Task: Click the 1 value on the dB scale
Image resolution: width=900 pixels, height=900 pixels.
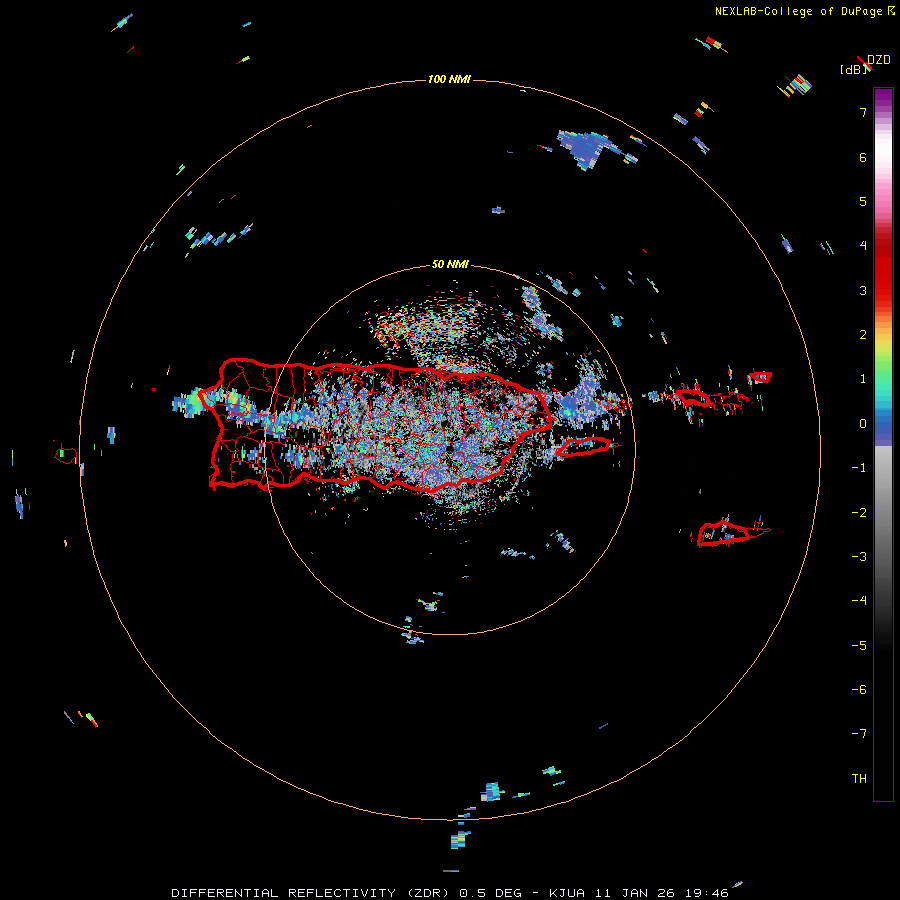Action: pos(863,379)
